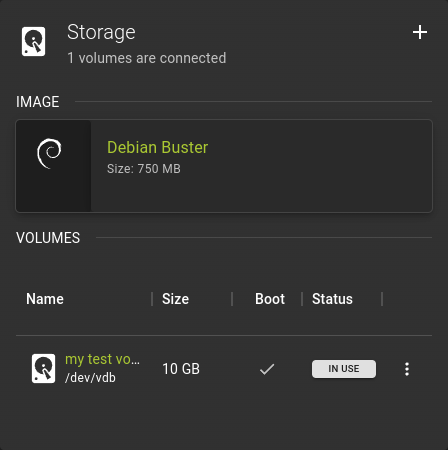The height and width of the screenshot is (450, 448).
Task: Click the '1 volumes are connected' subtitle
Action: (x=147, y=58)
